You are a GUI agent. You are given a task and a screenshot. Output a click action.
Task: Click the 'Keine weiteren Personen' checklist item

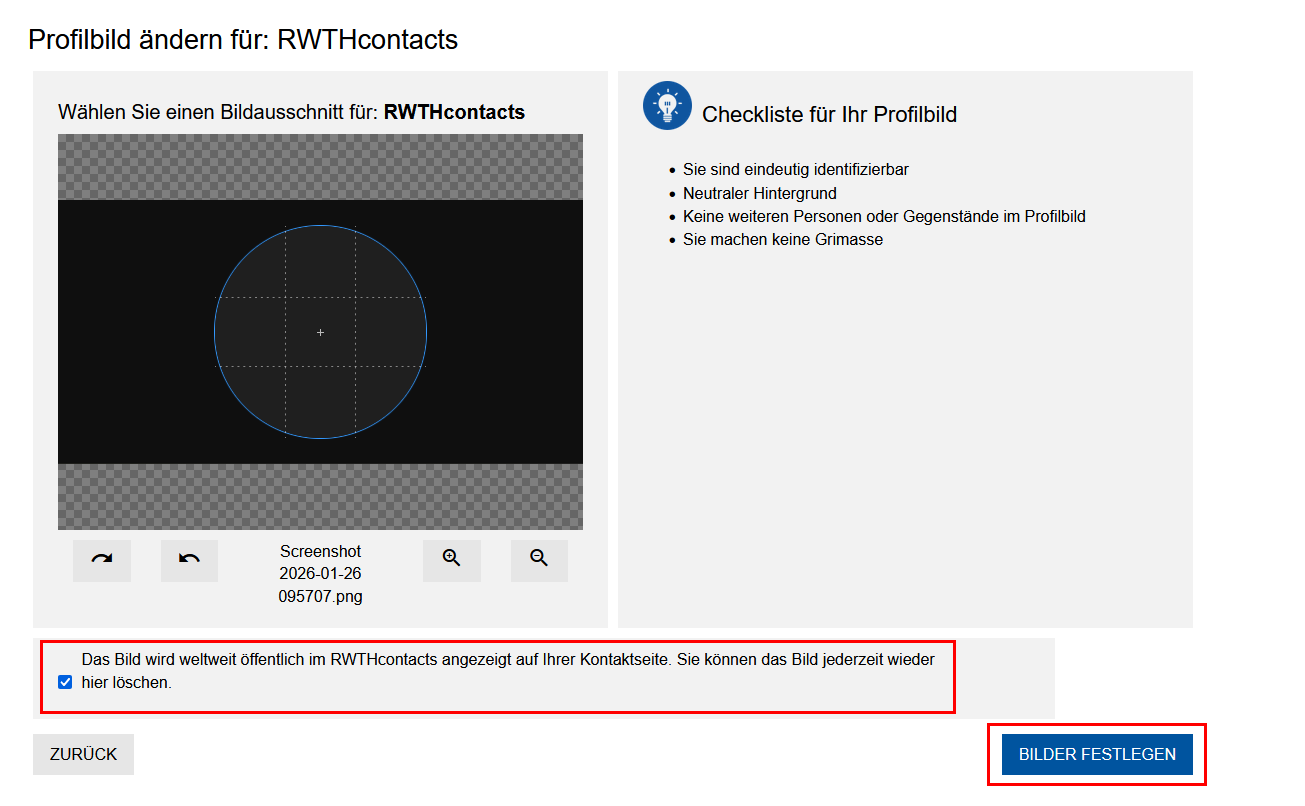884,216
